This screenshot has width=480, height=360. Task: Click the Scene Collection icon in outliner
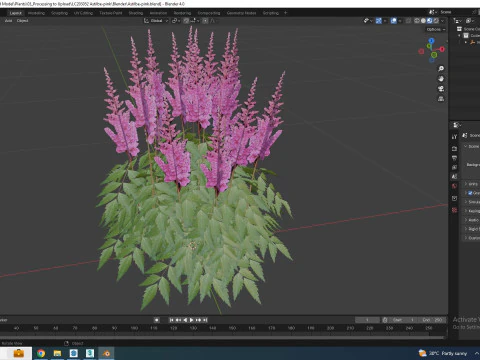(x=459, y=29)
